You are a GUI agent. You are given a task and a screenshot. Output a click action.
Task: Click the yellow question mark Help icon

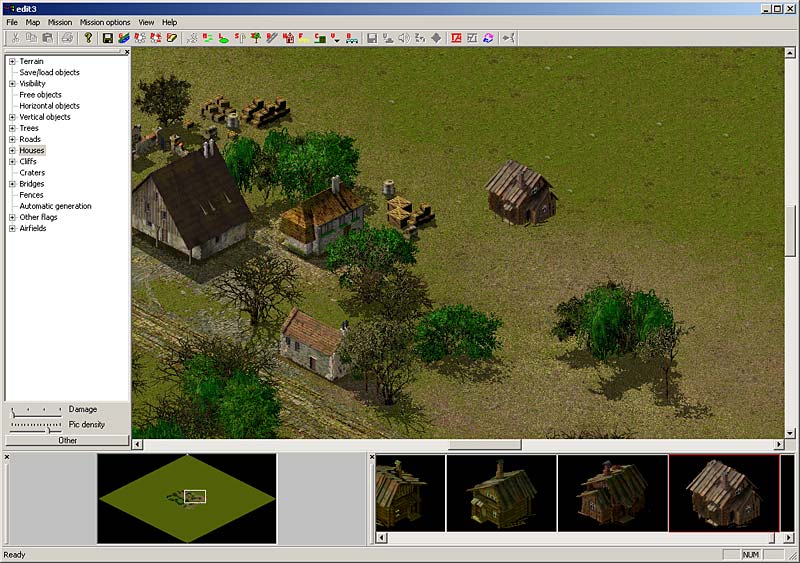point(88,38)
